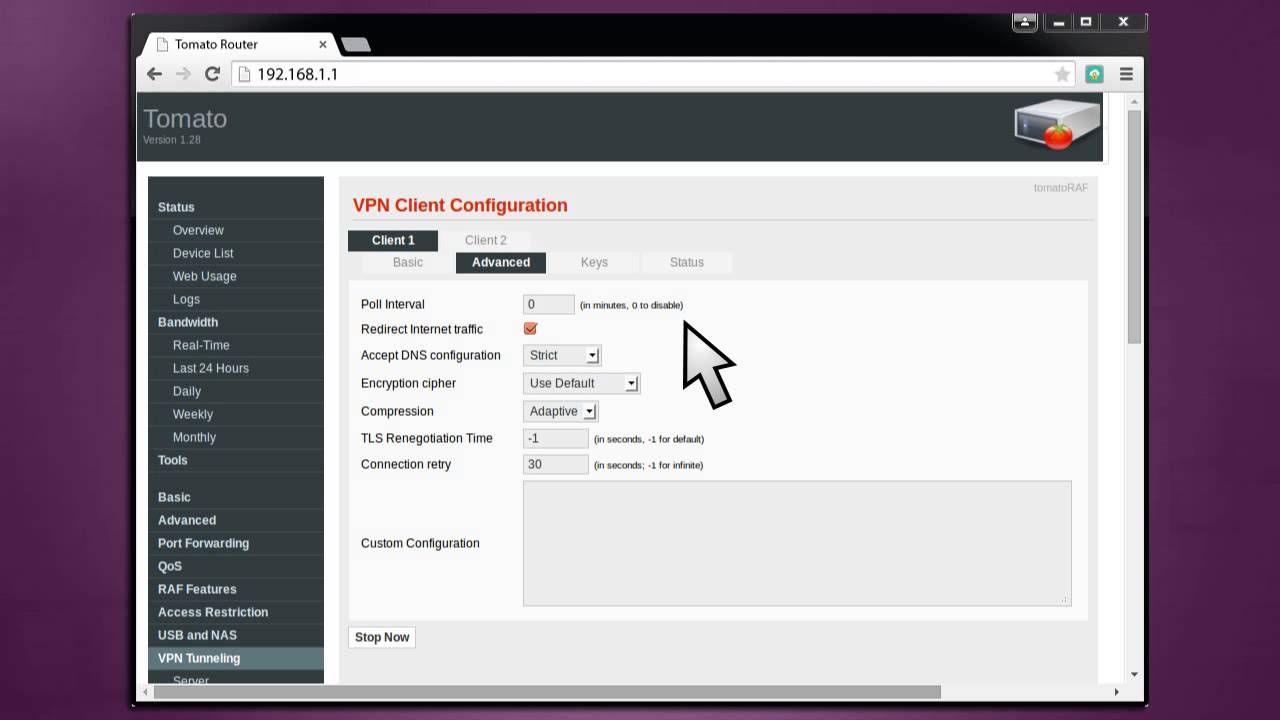The width and height of the screenshot is (1280, 720).
Task: Open Accept DNS configuration dropdown
Action: pyautogui.click(x=562, y=355)
